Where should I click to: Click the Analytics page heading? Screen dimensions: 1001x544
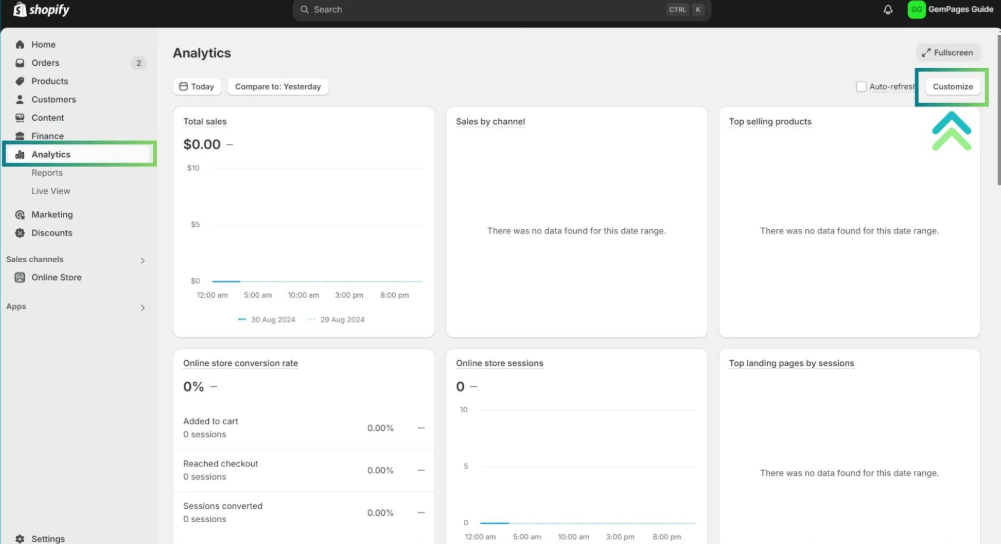(x=202, y=53)
